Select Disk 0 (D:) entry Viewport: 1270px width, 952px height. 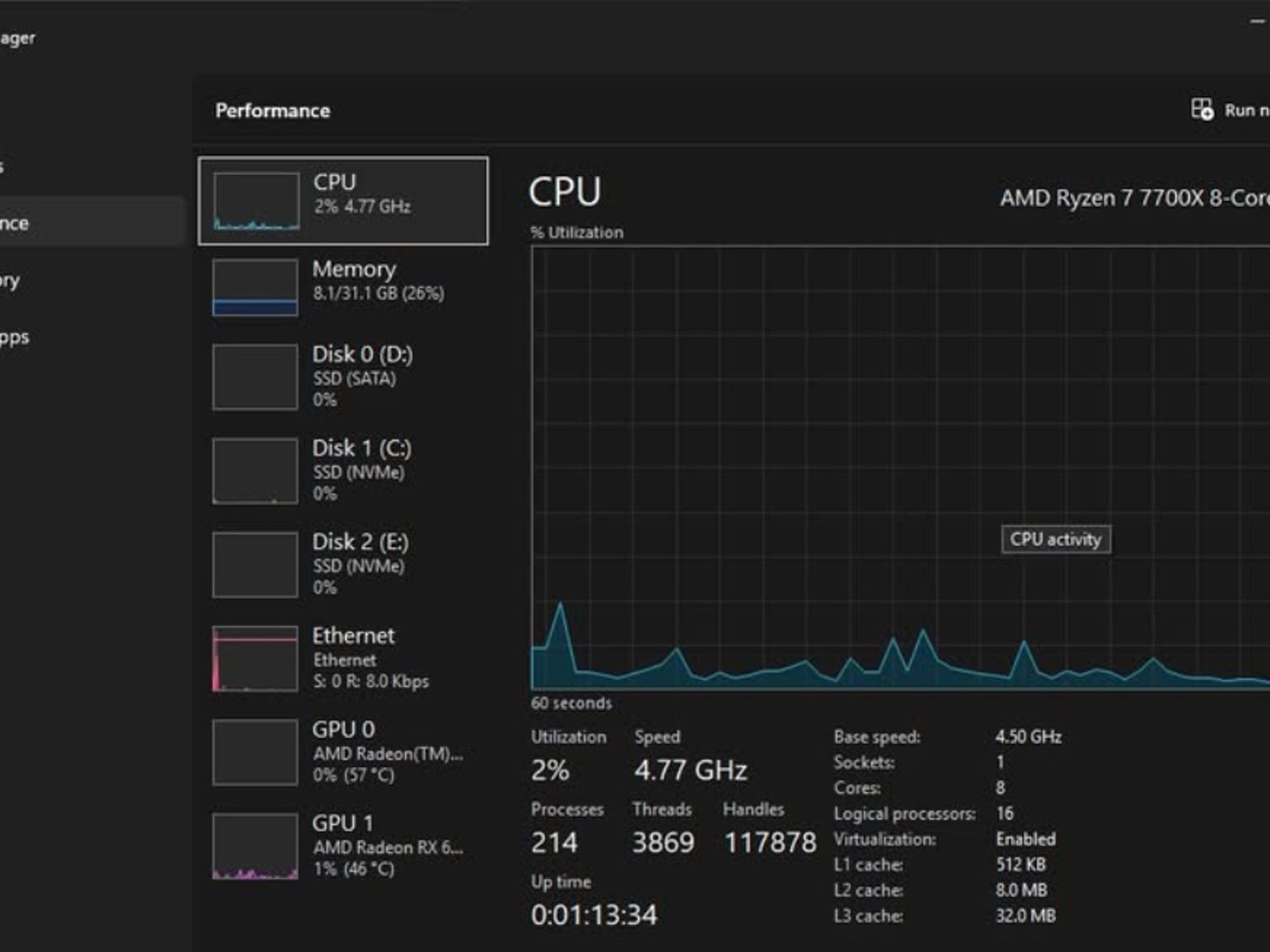(x=343, y=376)
